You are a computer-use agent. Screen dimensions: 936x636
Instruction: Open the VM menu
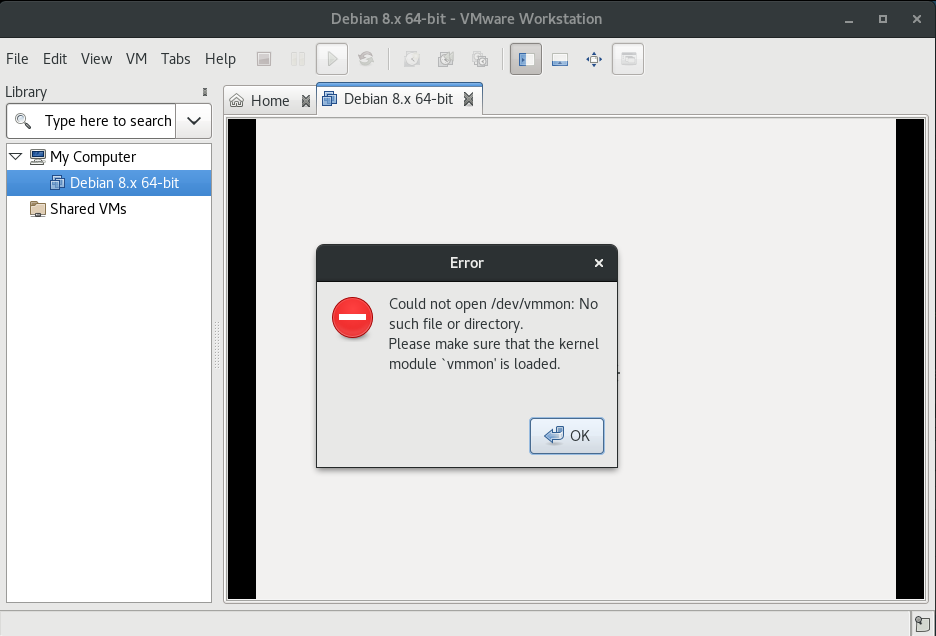pos(136,59)
